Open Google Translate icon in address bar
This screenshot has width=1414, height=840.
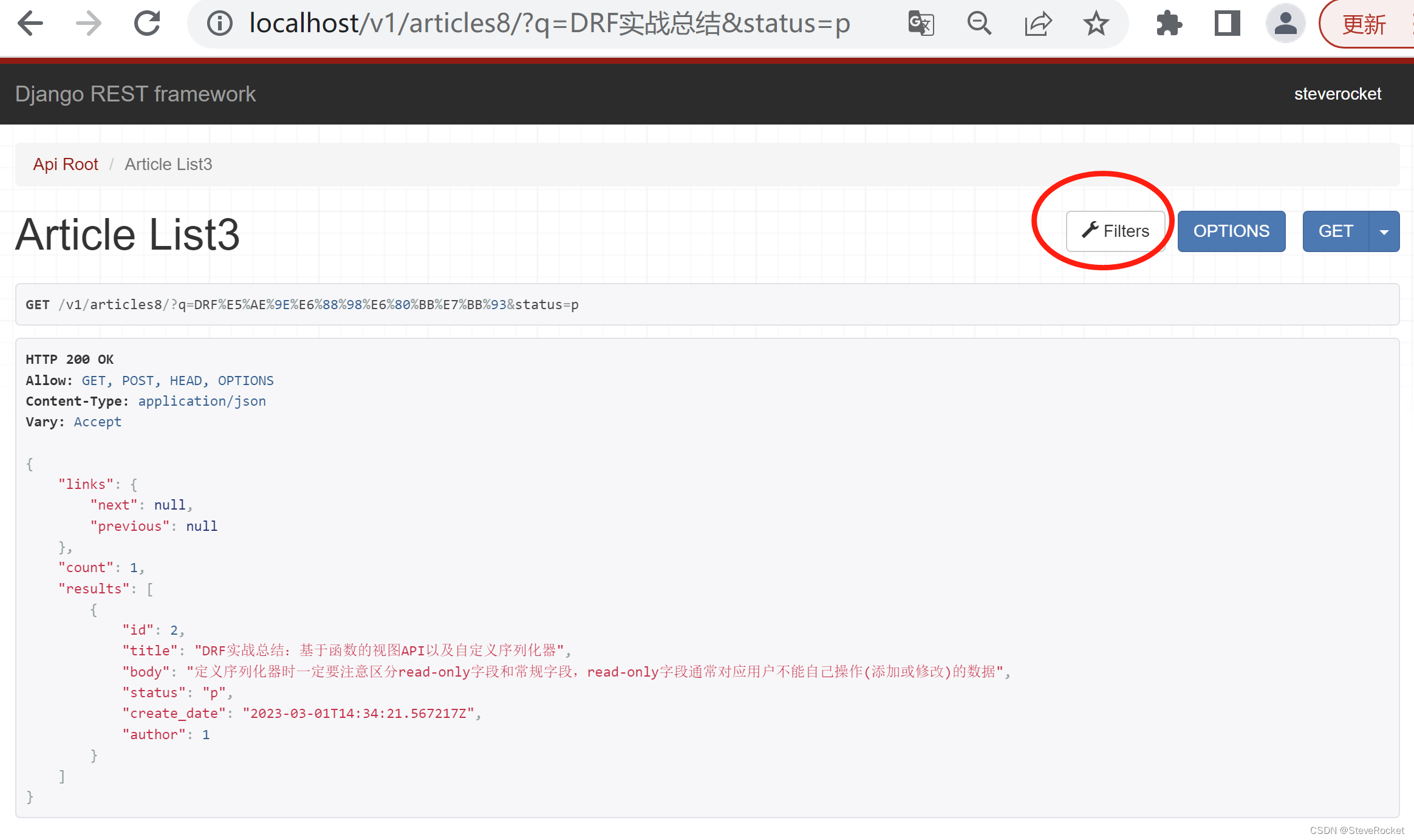pyautogui.click(x=920, y=23)
